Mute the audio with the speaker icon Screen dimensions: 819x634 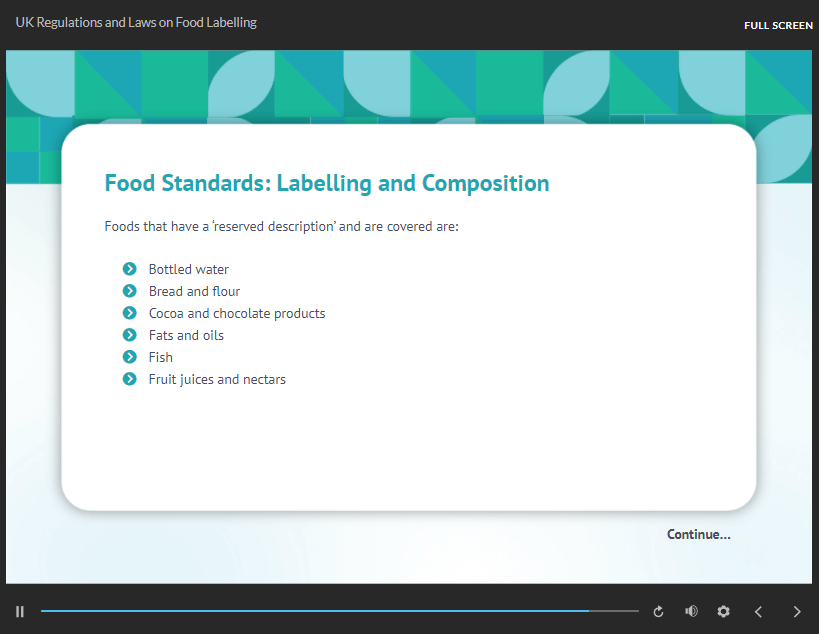691,611
